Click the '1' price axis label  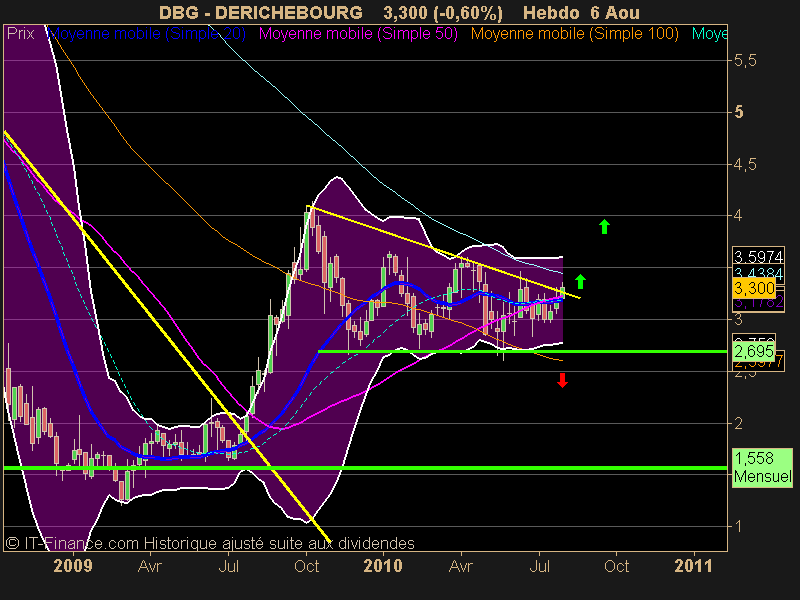[738, 526]
